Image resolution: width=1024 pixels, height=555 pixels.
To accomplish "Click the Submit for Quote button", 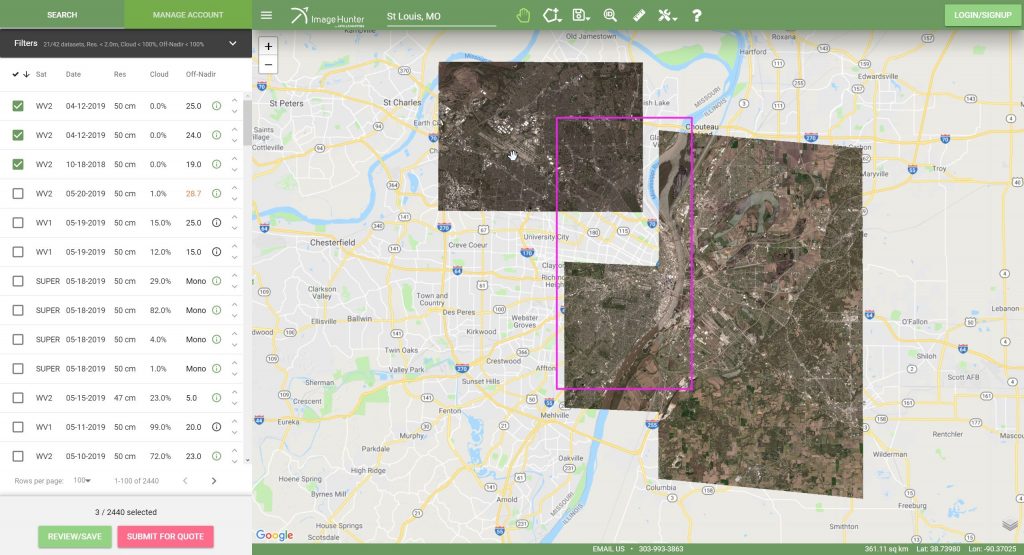I will click(x=165, y=536).
